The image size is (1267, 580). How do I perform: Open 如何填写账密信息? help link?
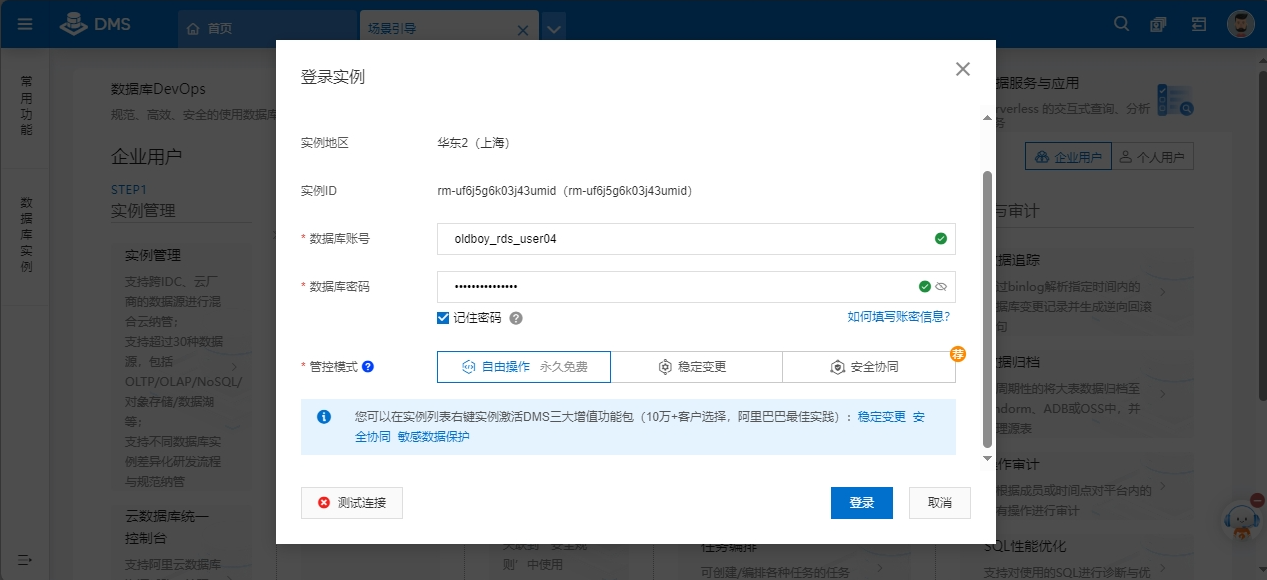(x=898, y=317)
